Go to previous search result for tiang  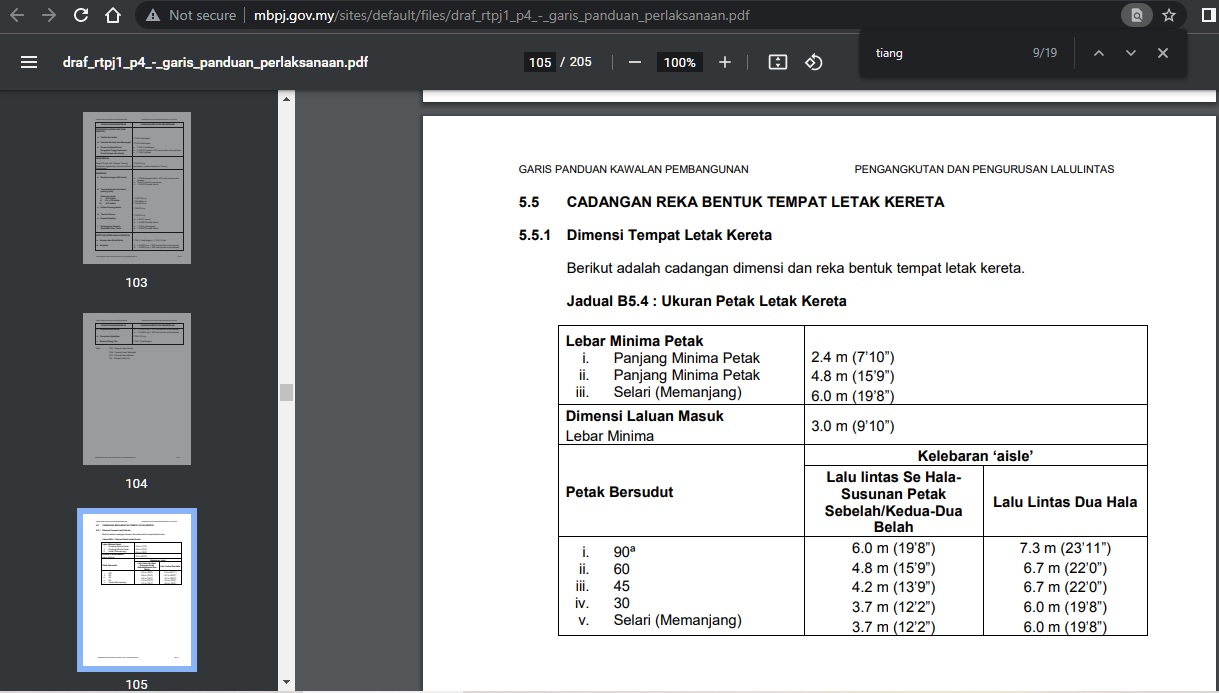pos(1099,53)
